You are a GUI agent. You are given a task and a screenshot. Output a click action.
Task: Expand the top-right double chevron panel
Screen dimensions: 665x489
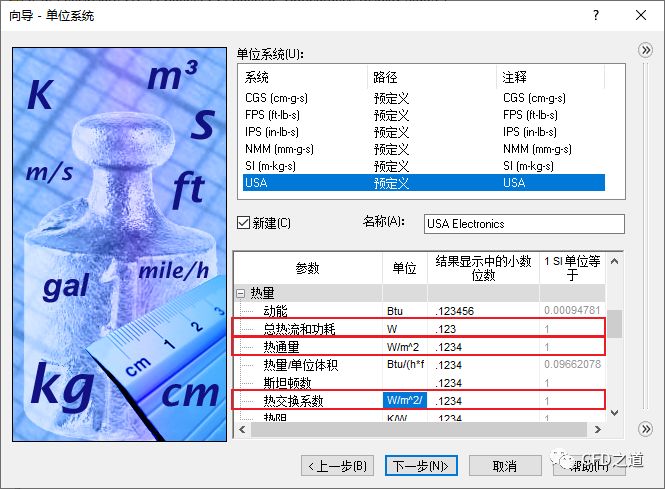645,50
